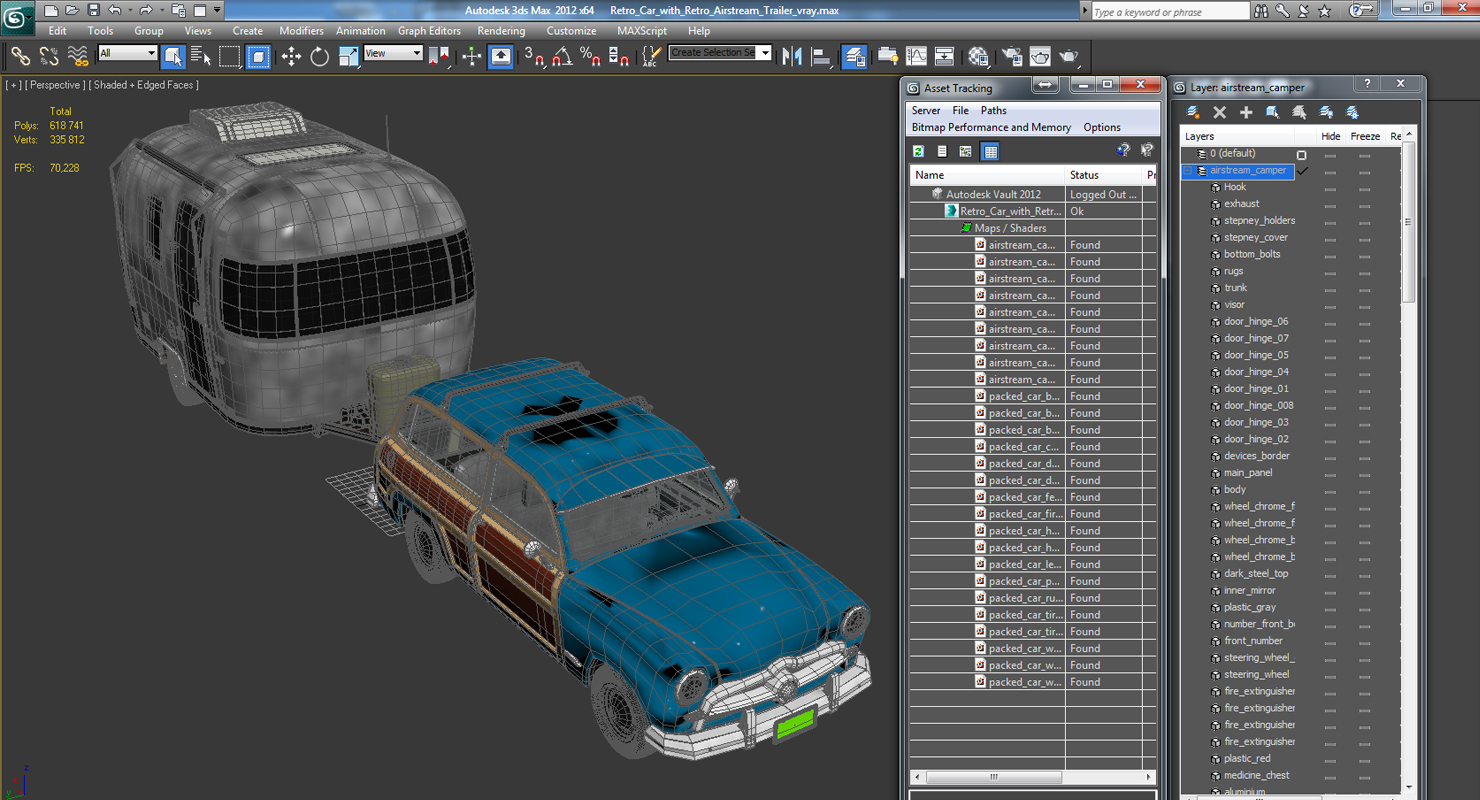Click the Hide column header

[x=1330, y=136]
